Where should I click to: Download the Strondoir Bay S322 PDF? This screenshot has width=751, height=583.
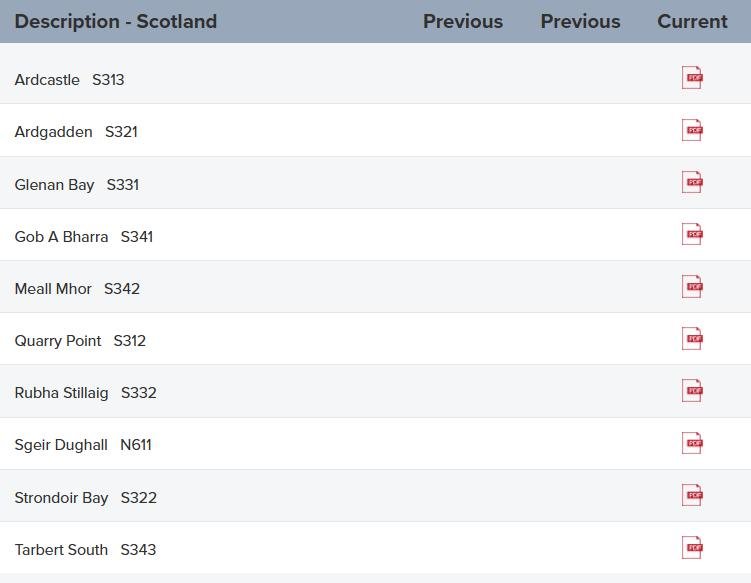(x=692, y=495)
